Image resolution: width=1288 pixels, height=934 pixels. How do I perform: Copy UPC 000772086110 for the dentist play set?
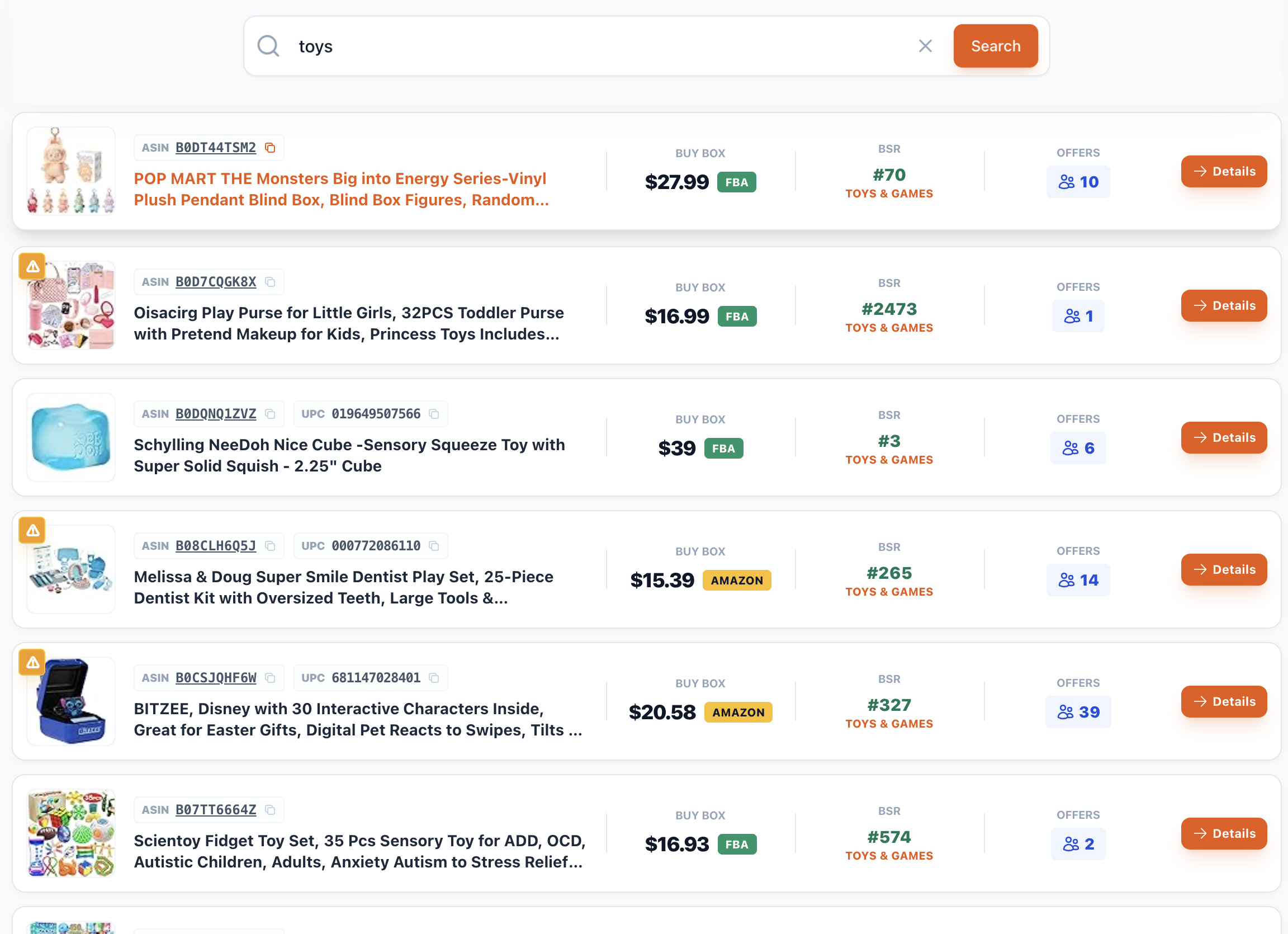point(433,545)
